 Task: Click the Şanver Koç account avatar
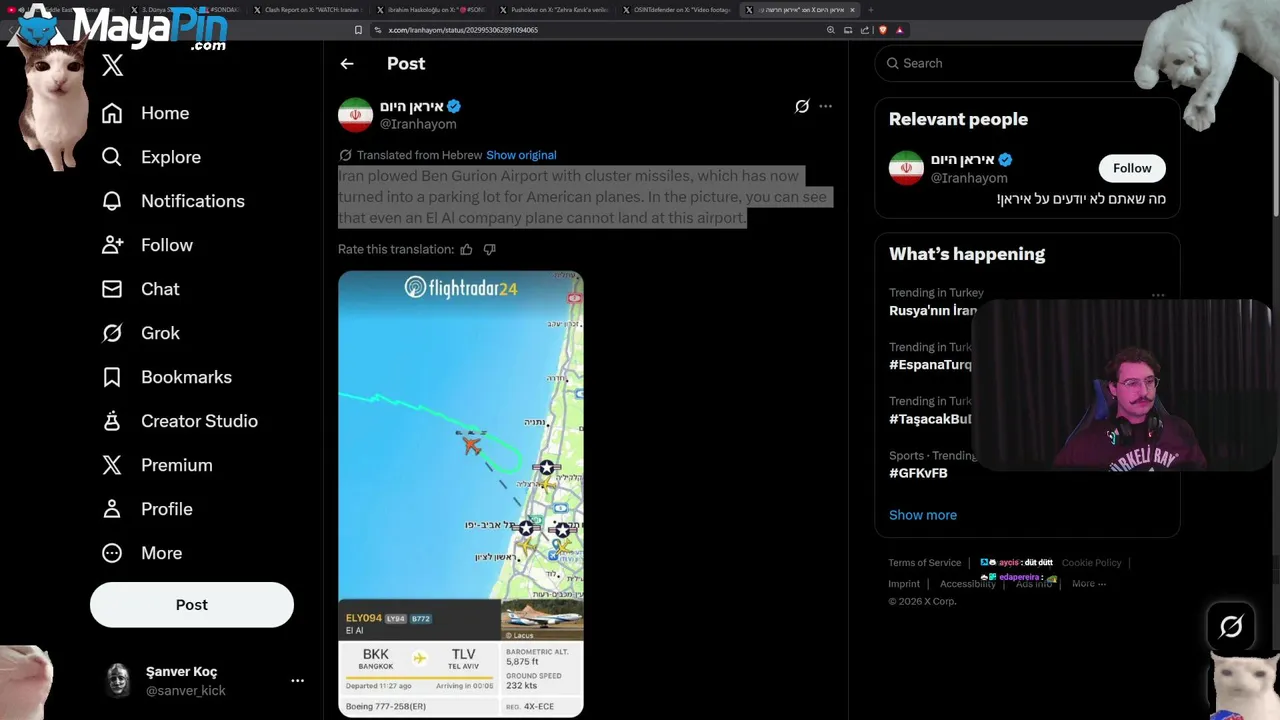click(x=119, y=680)
